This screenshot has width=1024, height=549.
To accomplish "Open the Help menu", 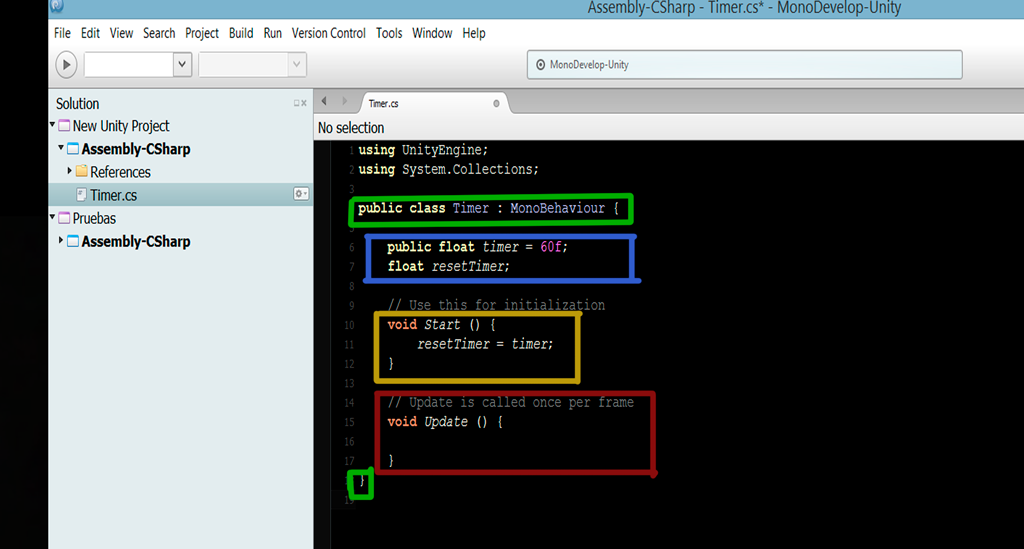I will tap(474, 33).
